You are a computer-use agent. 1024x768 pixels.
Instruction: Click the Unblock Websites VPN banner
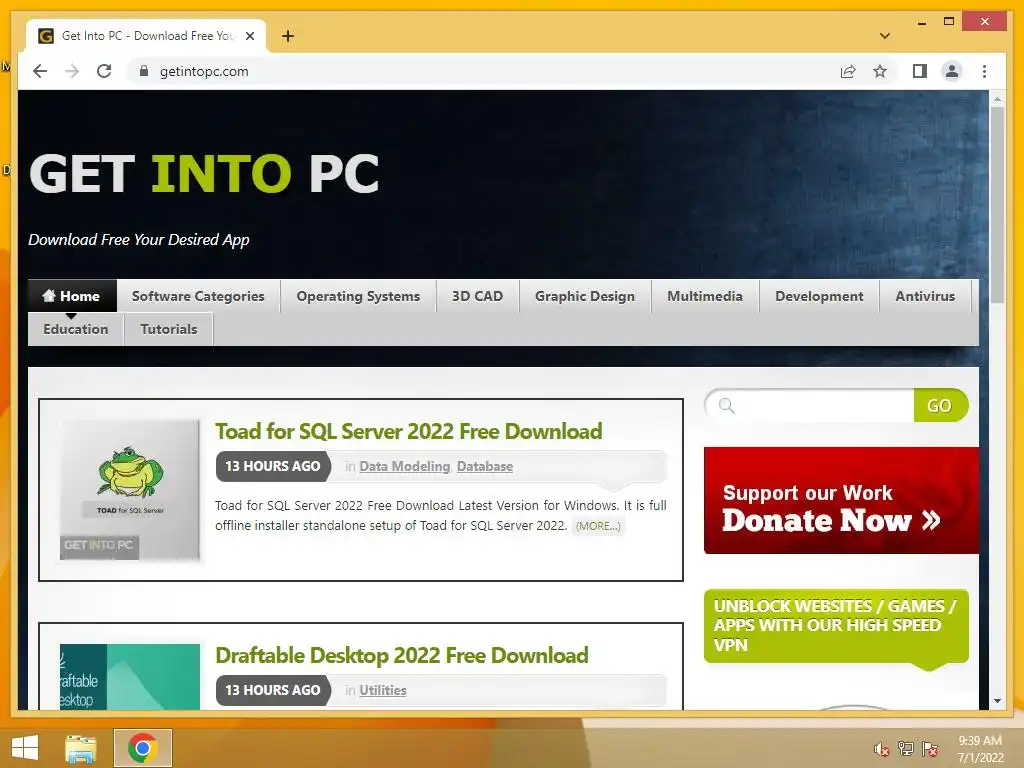pos(836,626)
